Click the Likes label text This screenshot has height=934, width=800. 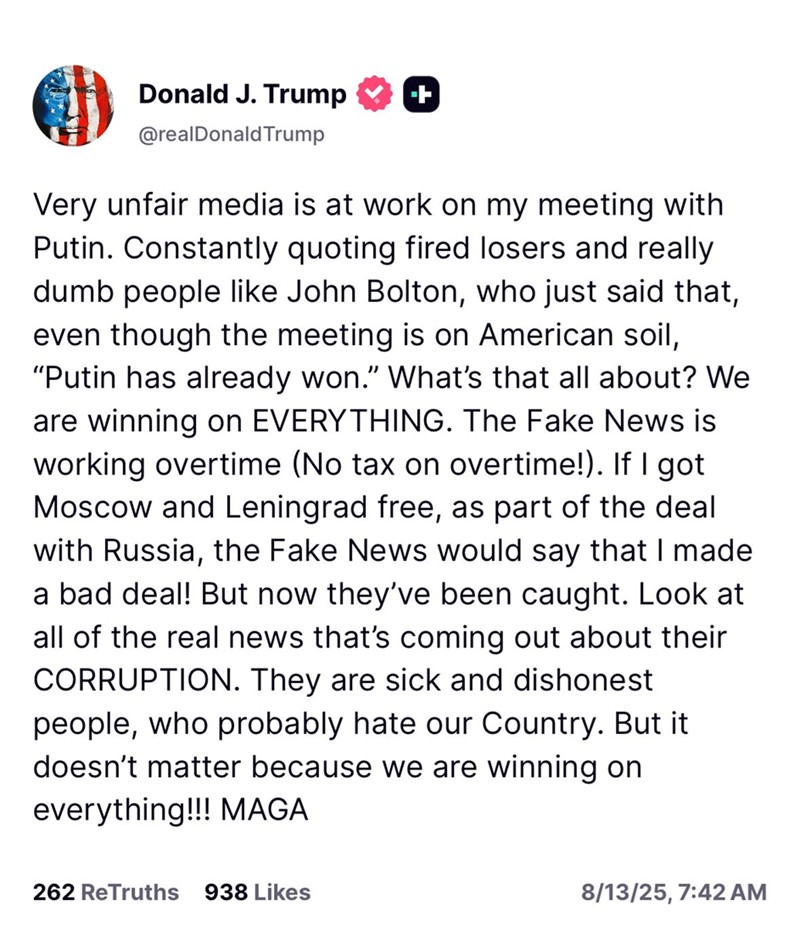(x=282, y=892)
